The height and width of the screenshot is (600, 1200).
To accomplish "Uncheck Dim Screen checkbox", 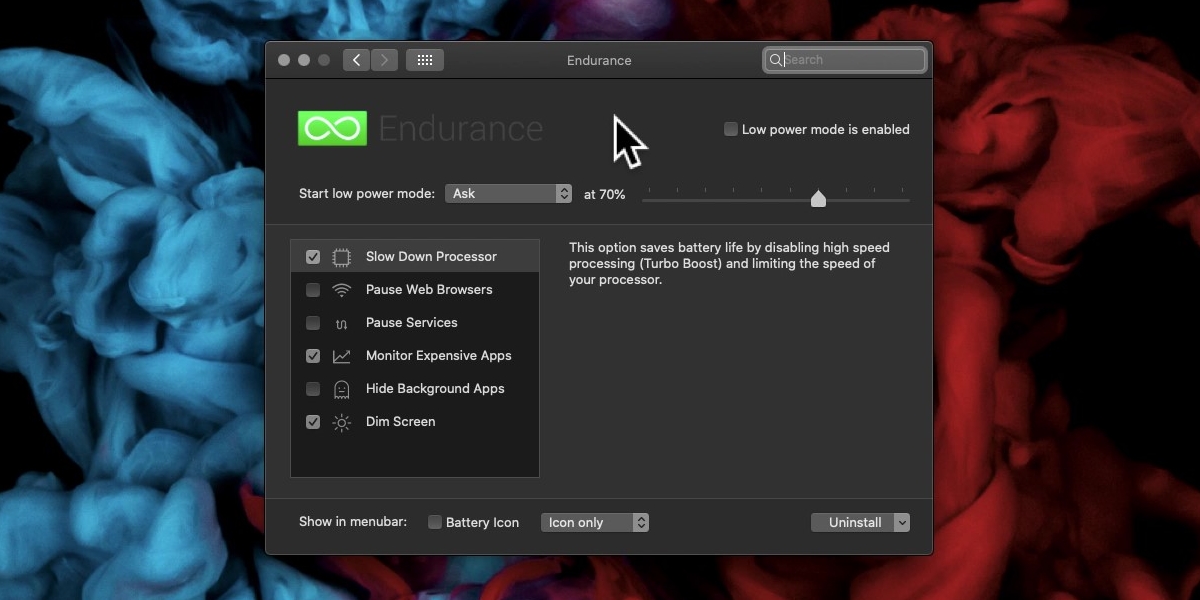I will pos(313,422).
